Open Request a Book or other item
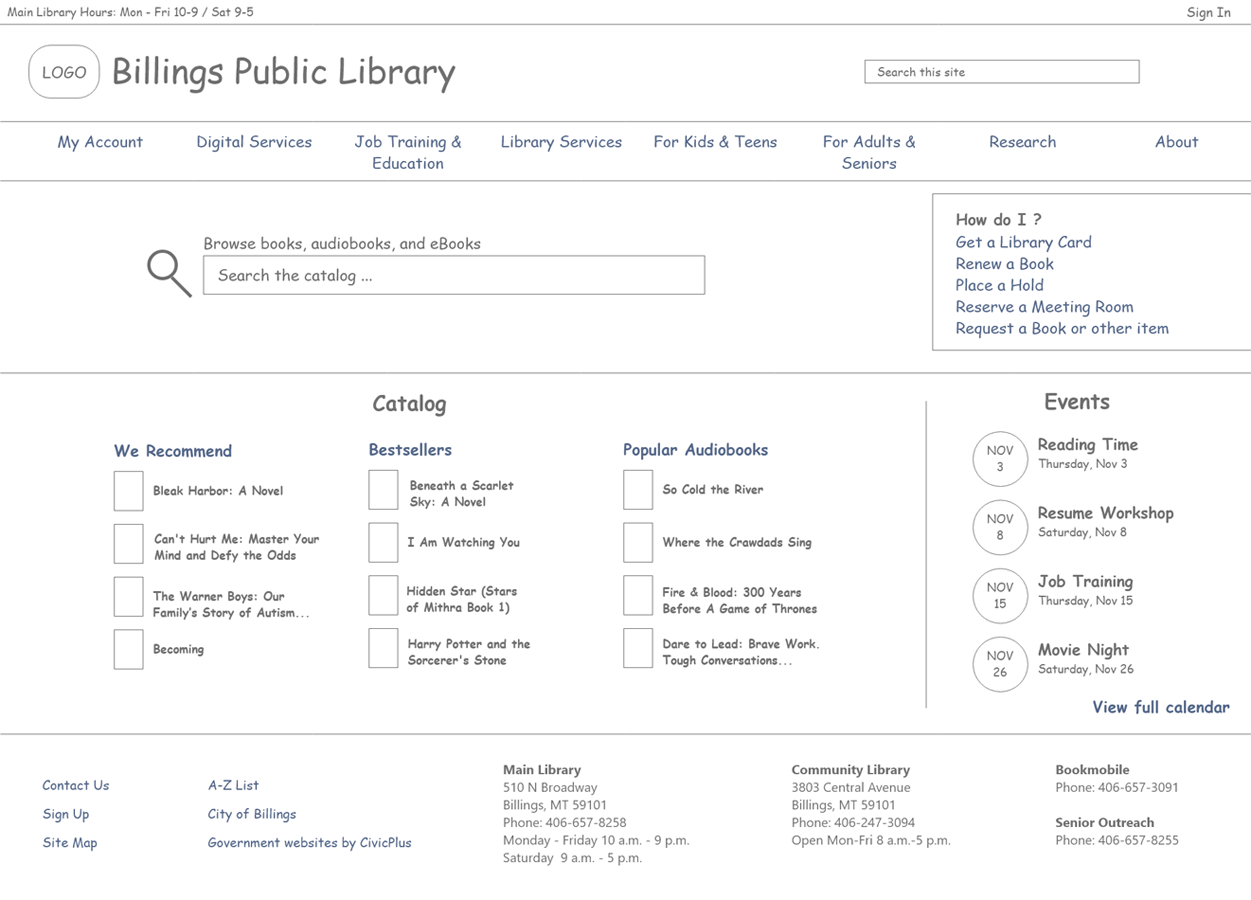This screenshot has width=1251, height=900. (1062, 328)
